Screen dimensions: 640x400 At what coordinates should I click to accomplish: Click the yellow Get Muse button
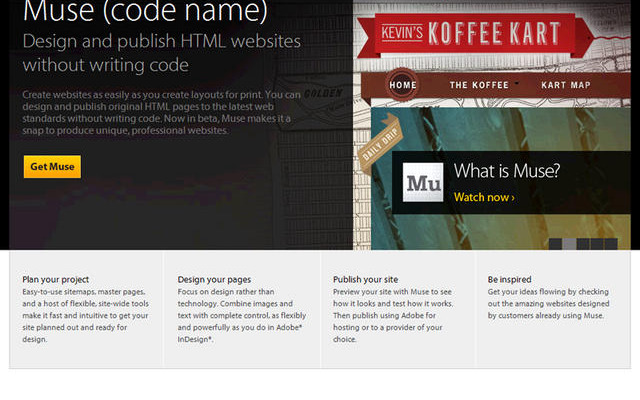[52, 167]
